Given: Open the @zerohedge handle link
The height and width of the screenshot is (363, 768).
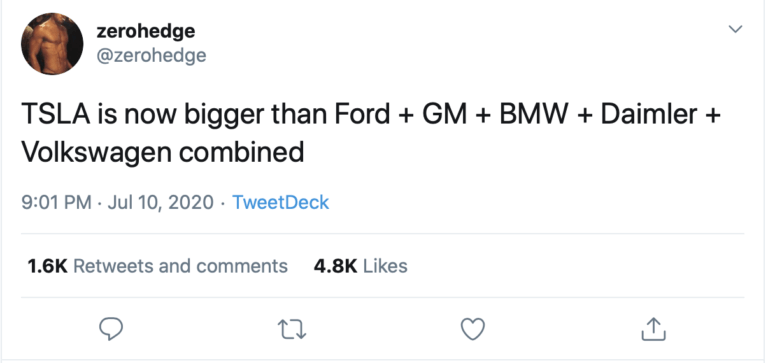Looking at the screenshot, I should point(151,55).
